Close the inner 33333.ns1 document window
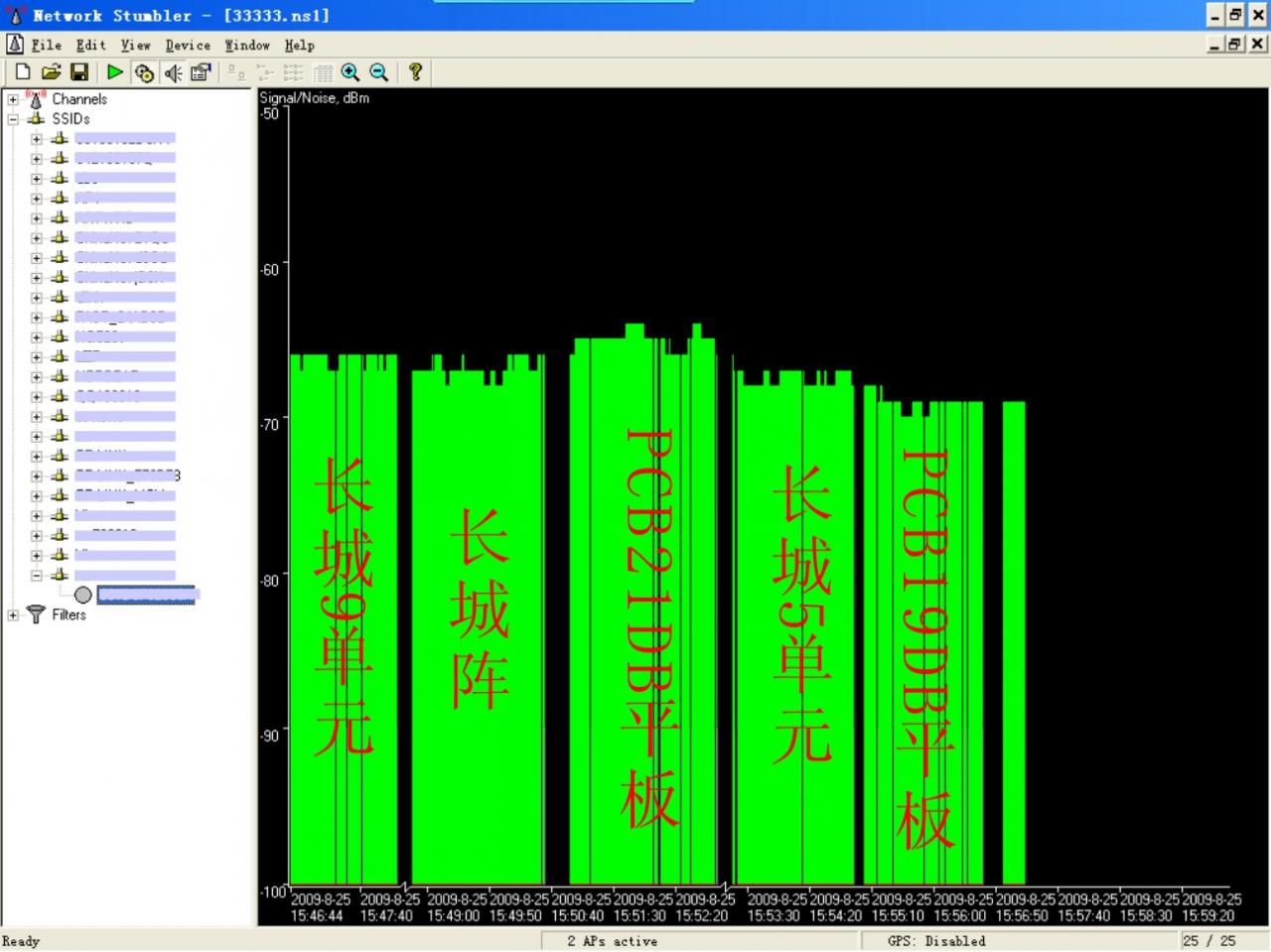The width and height of the screenshot is (1271, 952). 1257,44
